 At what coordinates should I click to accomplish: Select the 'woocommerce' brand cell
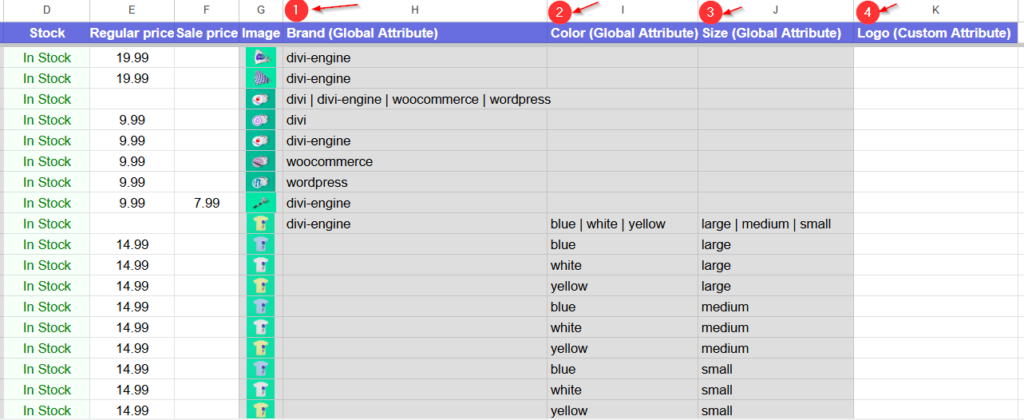pos(415,161)
